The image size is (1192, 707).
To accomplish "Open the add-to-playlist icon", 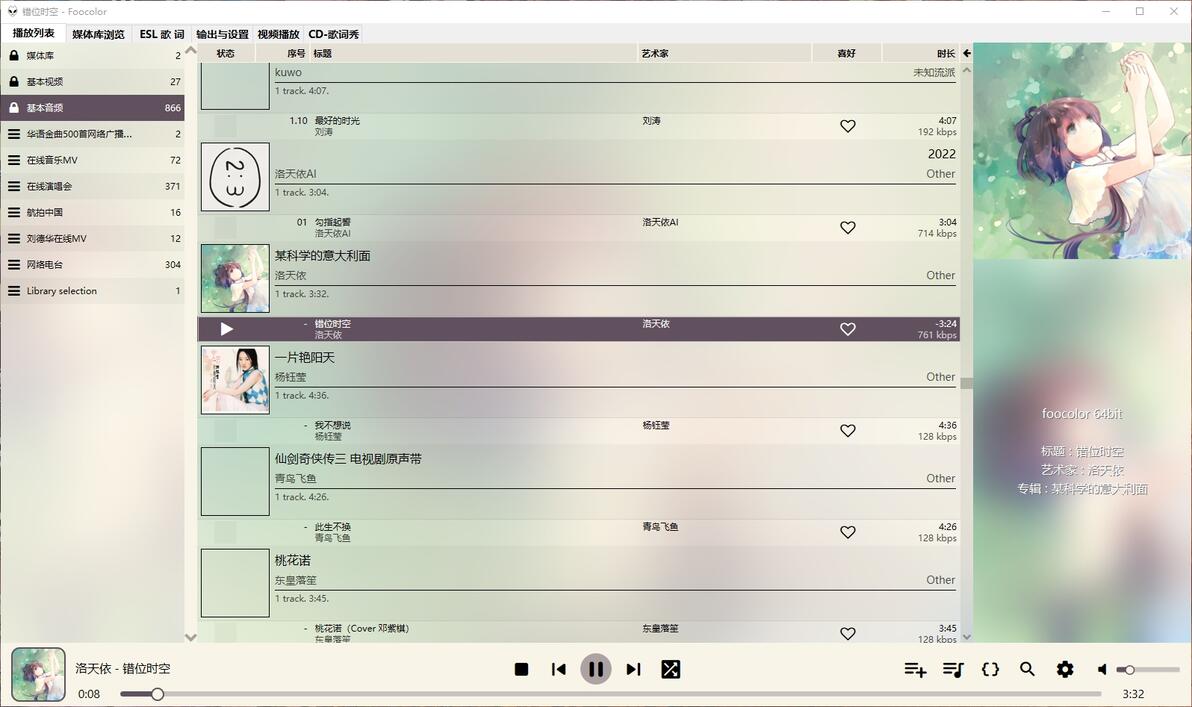I will [x=915, y=669].
